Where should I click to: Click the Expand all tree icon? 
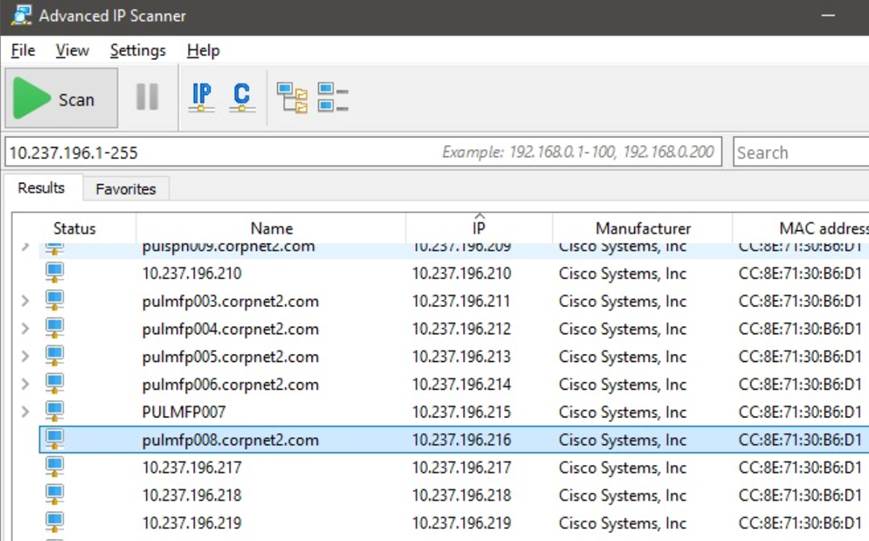(x=292, y=98)
